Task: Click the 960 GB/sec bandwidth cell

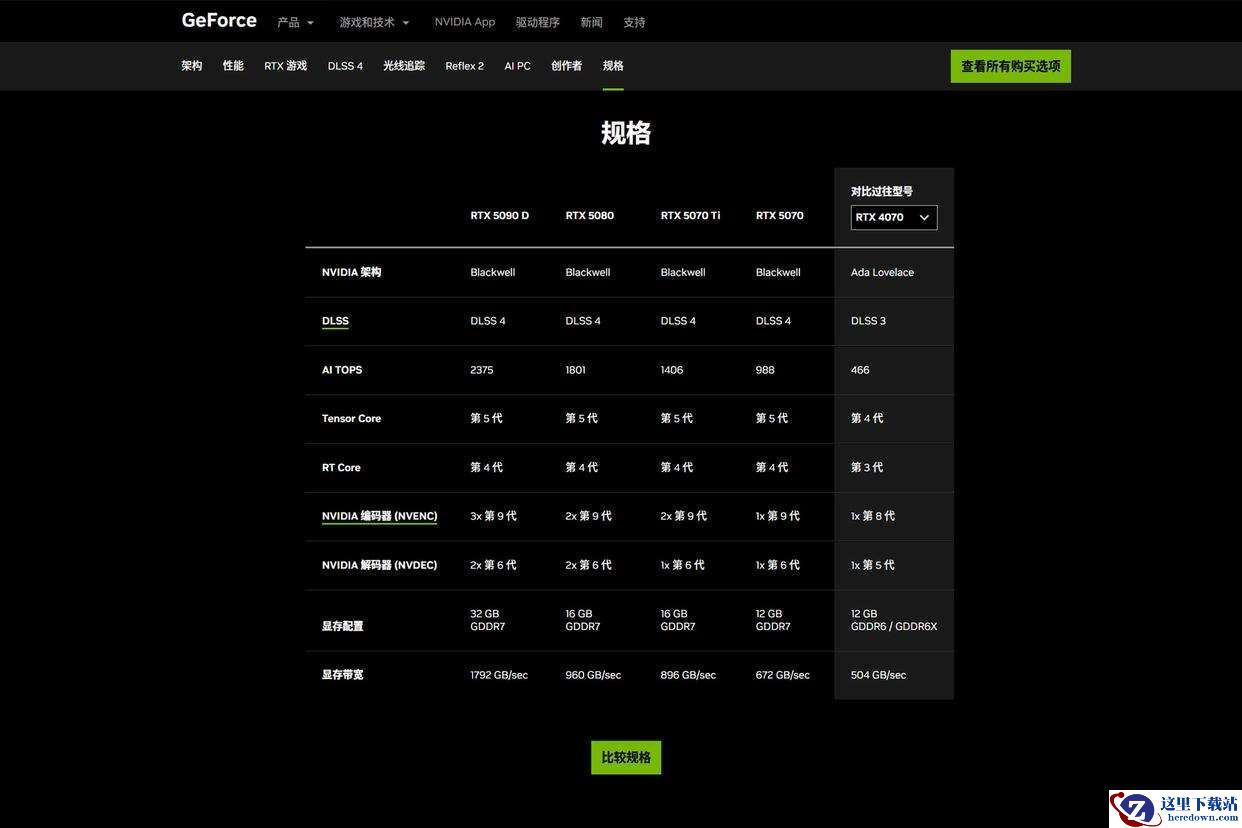Action: 593,675
